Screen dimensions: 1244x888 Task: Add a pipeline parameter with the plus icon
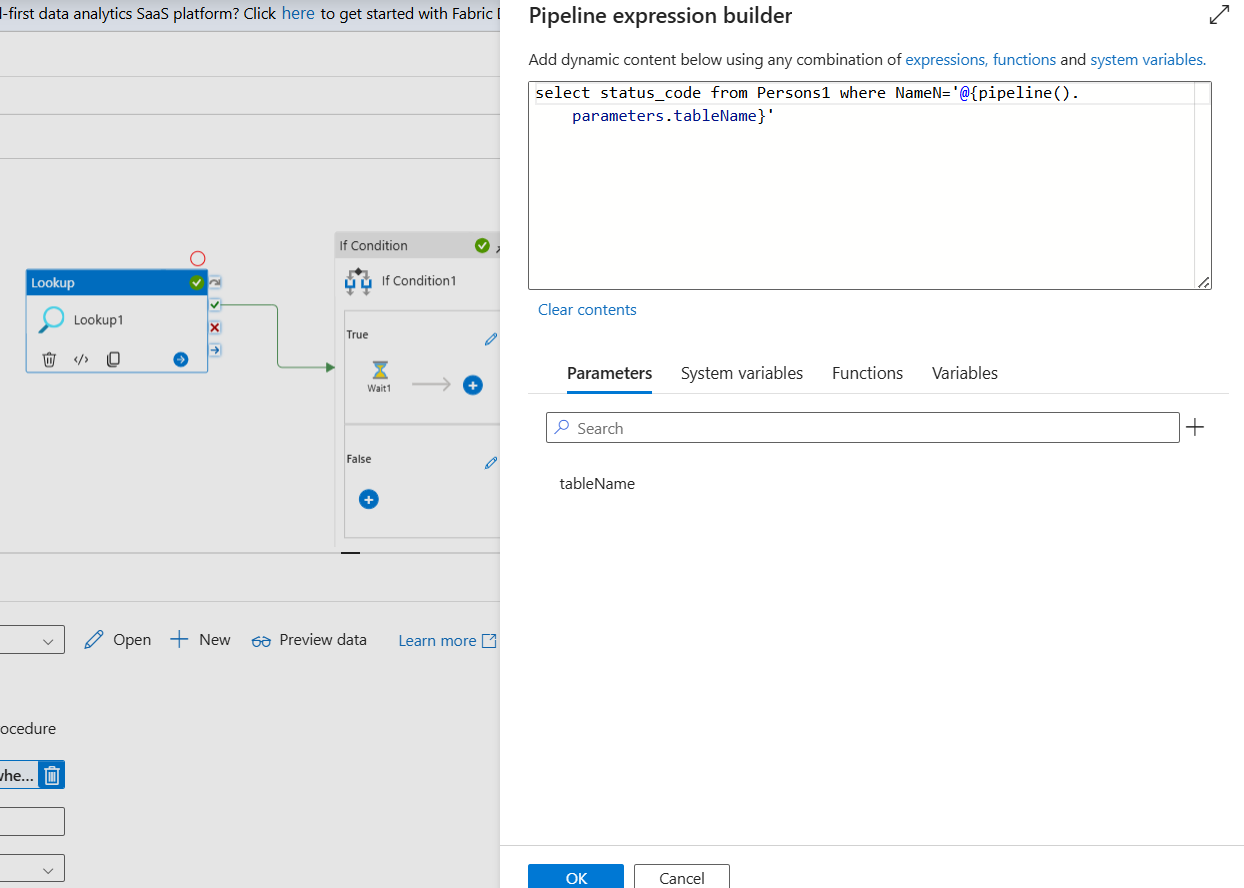pos(1195,427)
